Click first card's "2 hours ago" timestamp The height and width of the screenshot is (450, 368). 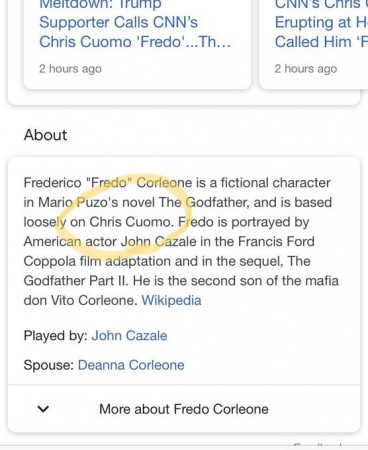point(70,69)
